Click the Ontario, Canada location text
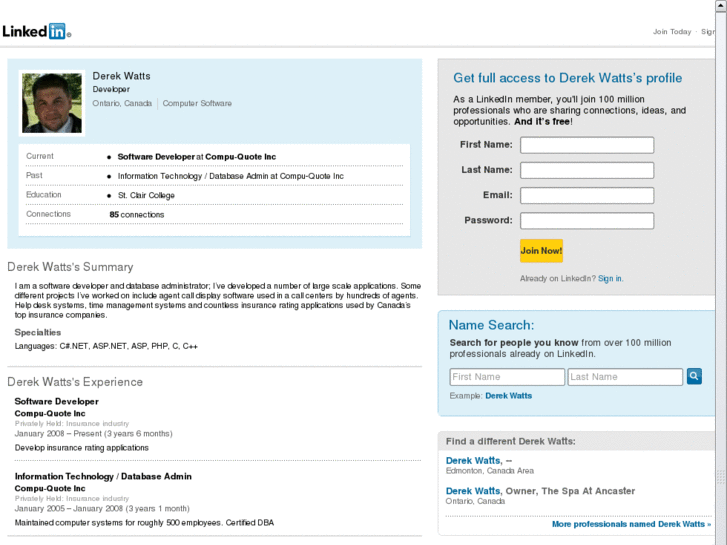The width and height of the screenshot is (727, 545). pyautogui.click(x=122, y=103)
